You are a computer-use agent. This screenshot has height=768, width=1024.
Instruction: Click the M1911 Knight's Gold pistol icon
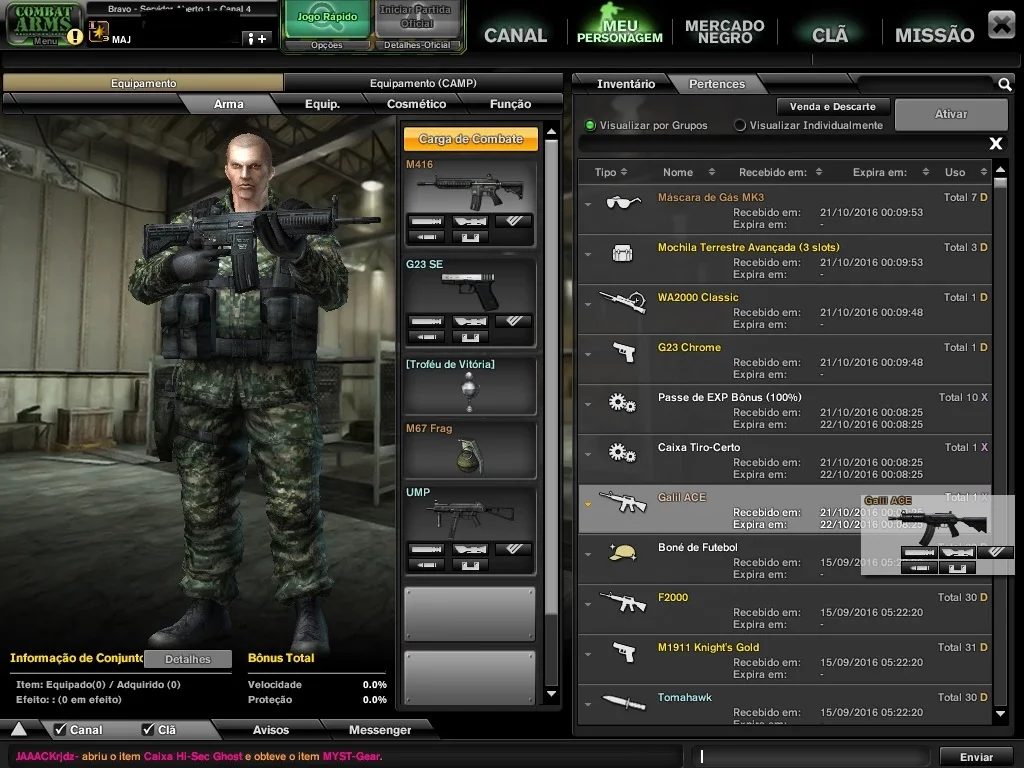(624, 652)
